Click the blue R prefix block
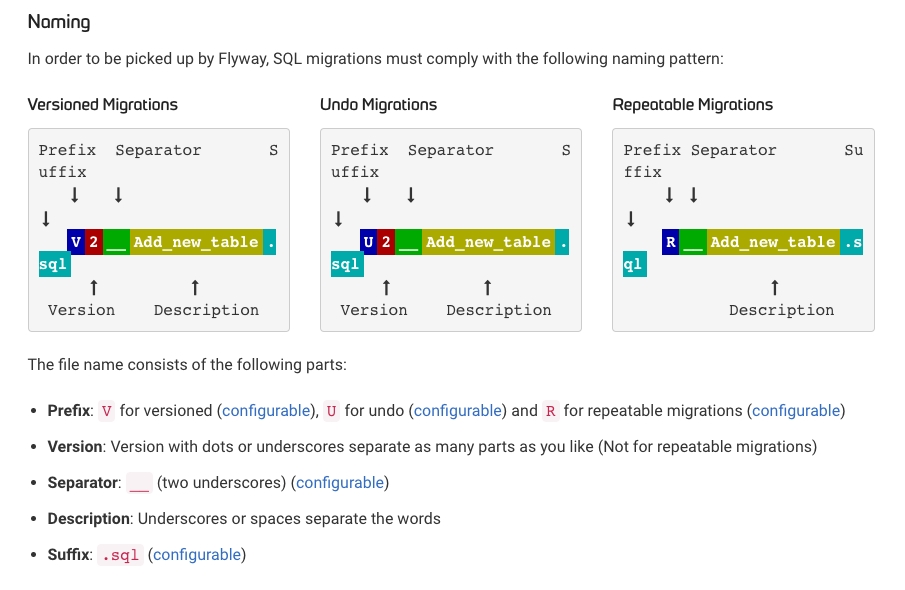 (671, 242)
